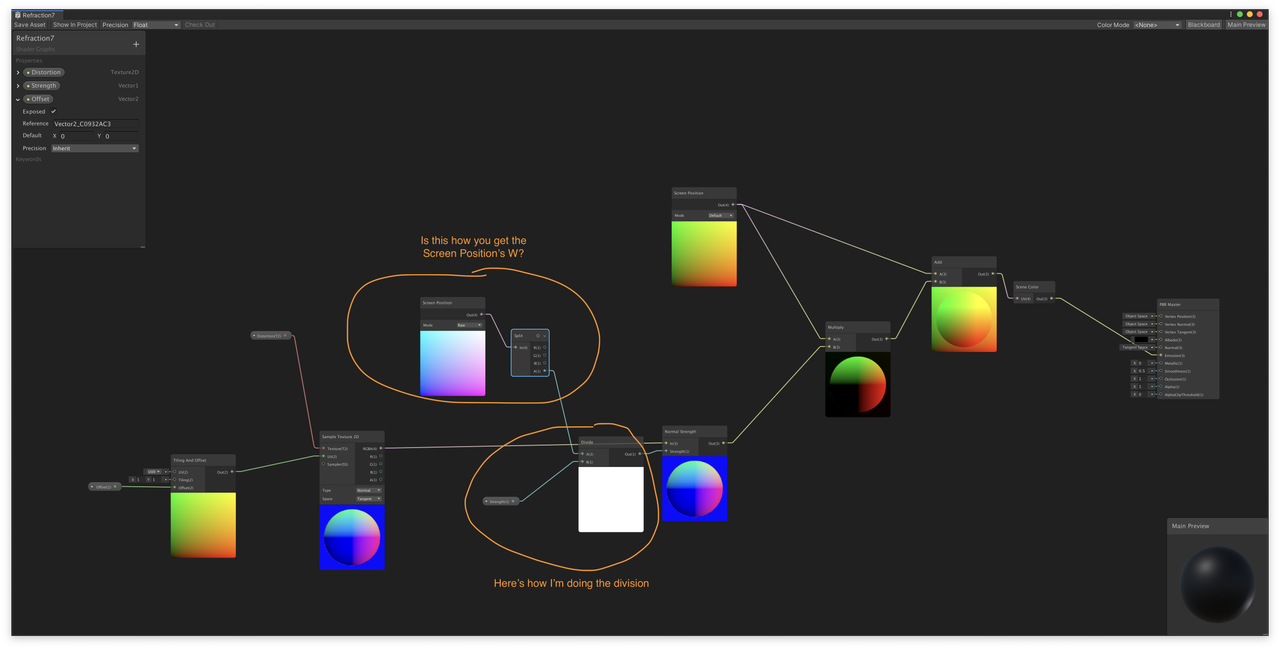Select the Offset(2) property node in graph
The width and height of the screenshot is (1280, 649).
(x=105, y=487)
